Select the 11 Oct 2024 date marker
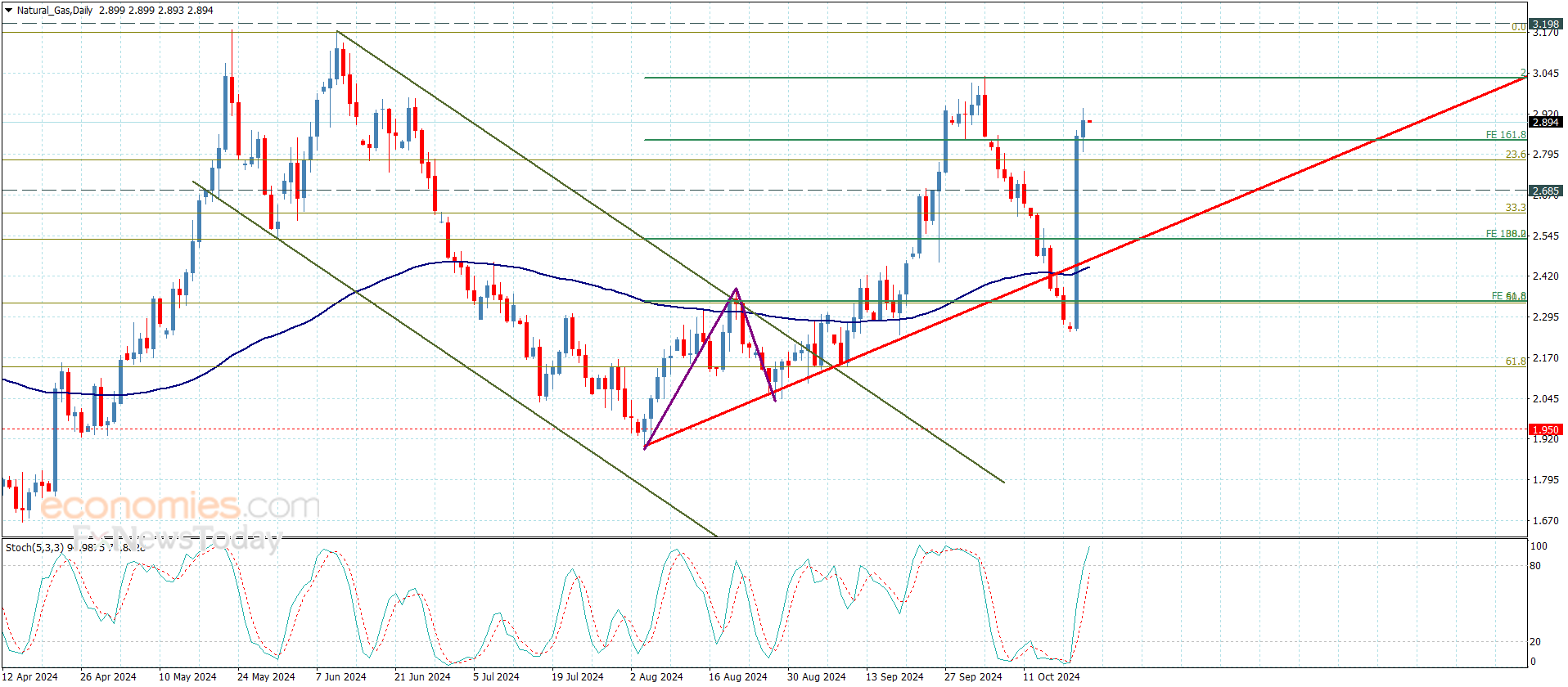 1051,676
